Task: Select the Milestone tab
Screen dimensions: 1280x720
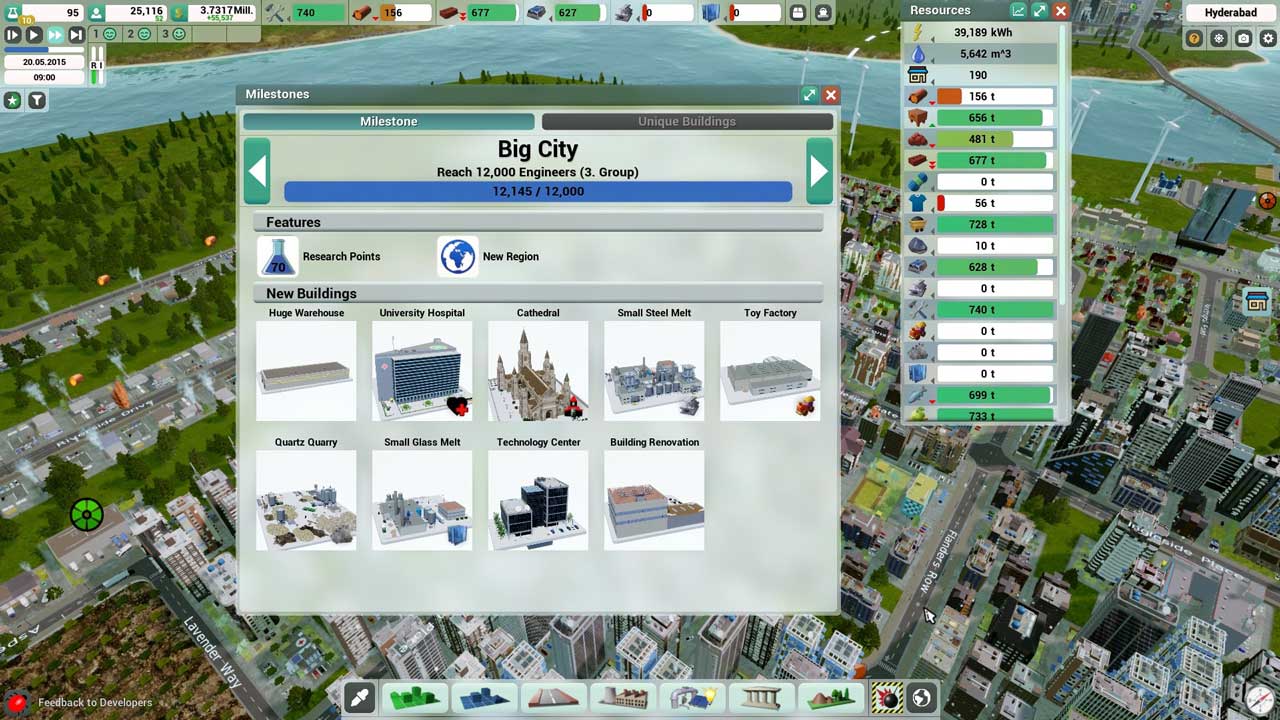Action: click(x=389, y=121)
